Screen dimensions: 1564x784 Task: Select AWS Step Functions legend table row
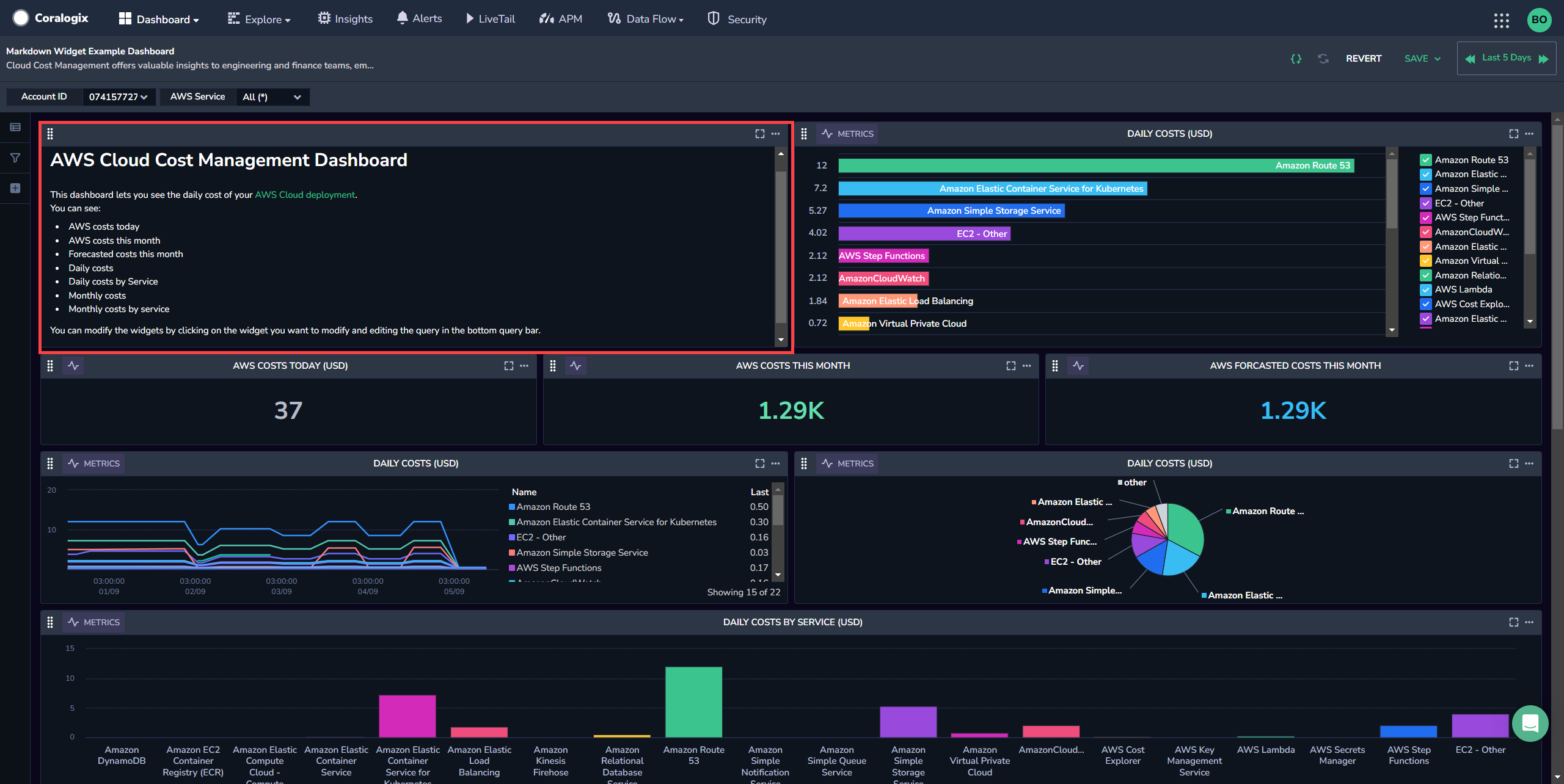click(638, 568)
